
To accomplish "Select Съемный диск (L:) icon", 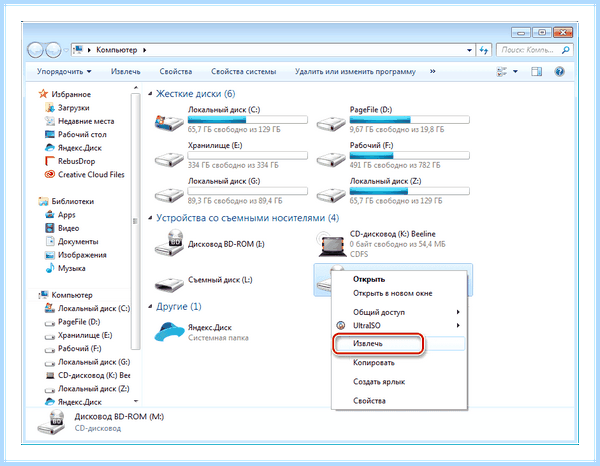I will [169, 284].
